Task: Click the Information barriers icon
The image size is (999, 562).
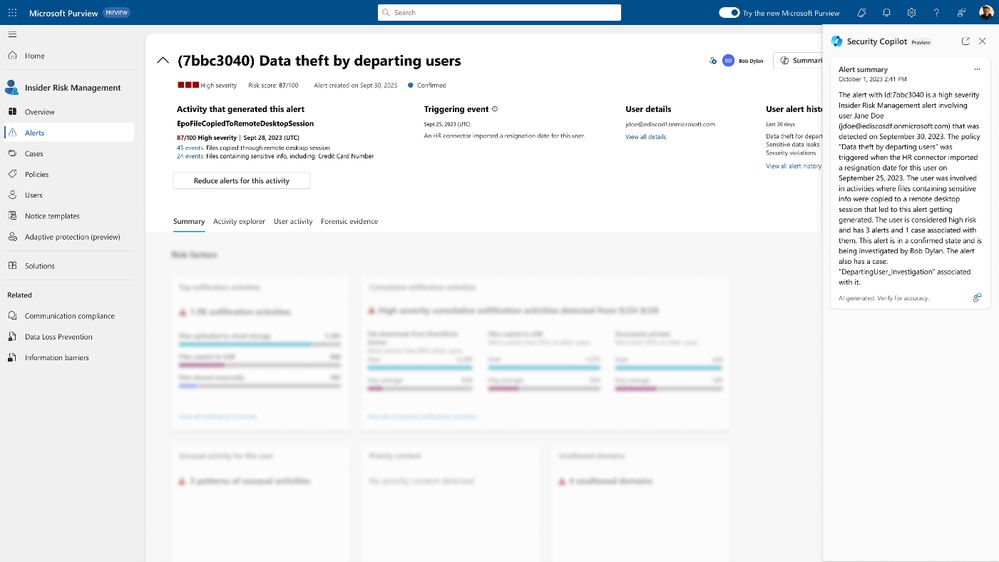Action: pyautogui.click(x=12, y=357)
